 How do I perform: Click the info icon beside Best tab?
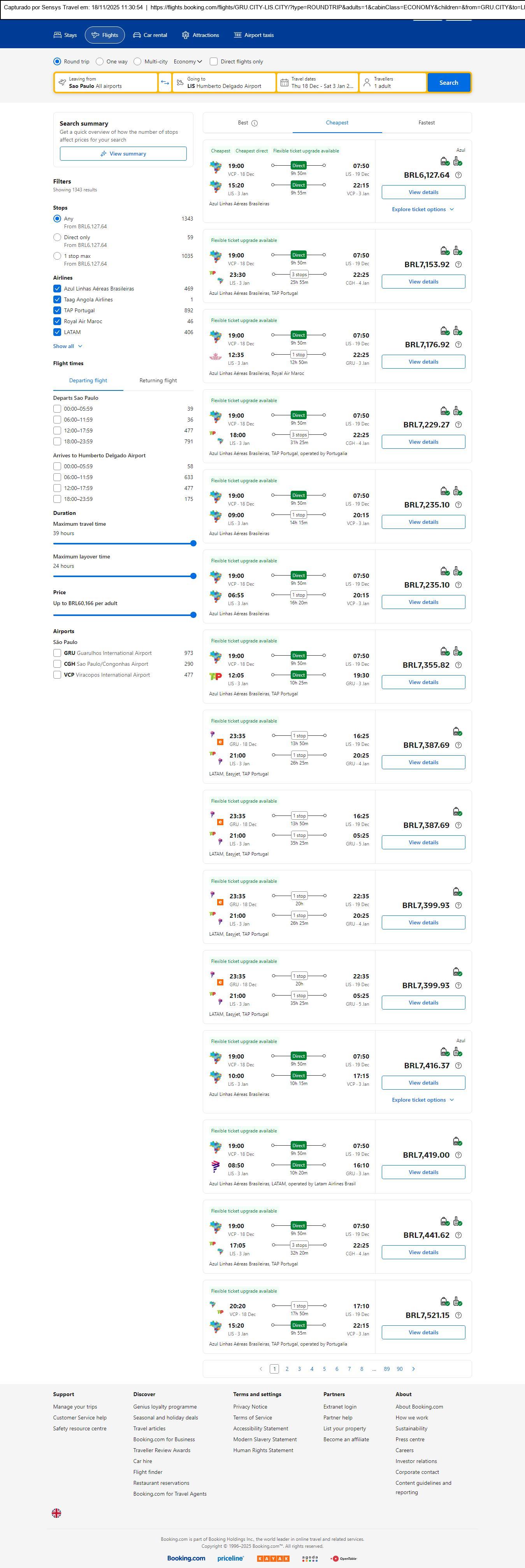click(x=255, y=123)
